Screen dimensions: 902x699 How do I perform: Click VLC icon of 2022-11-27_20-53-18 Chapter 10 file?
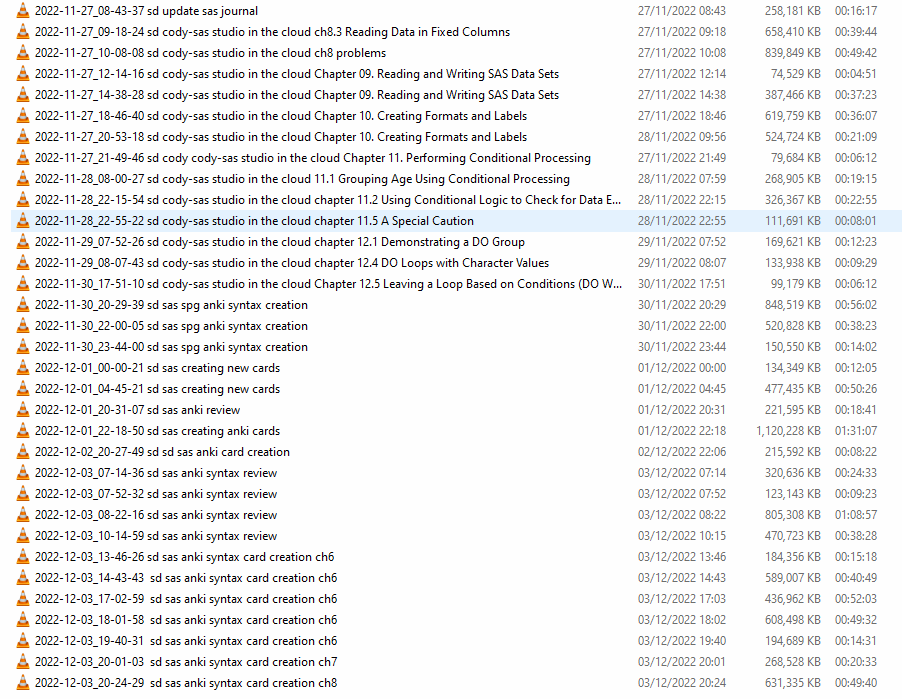[23, 137]
